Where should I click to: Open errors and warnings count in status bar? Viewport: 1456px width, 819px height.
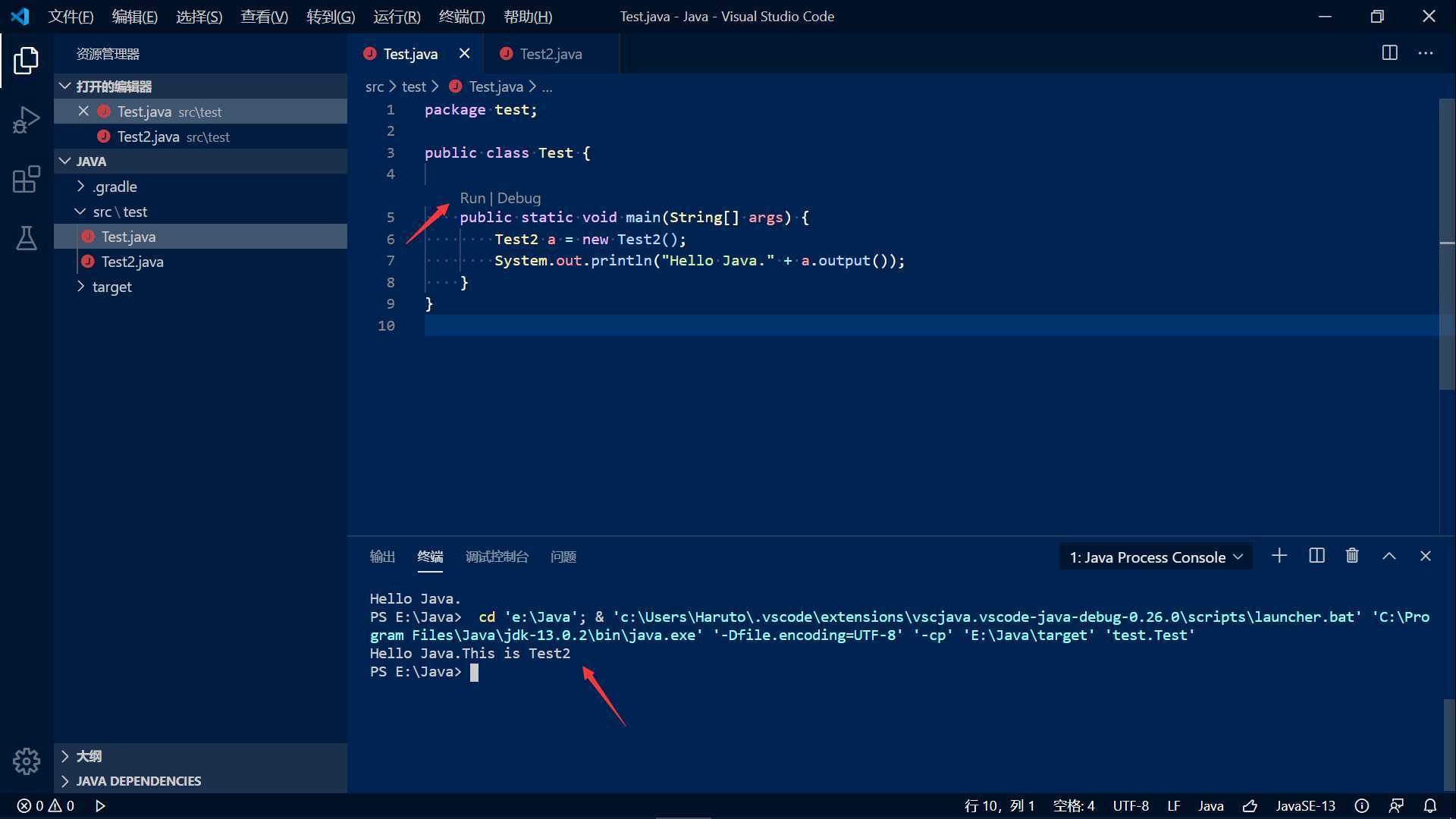point(45,806)
